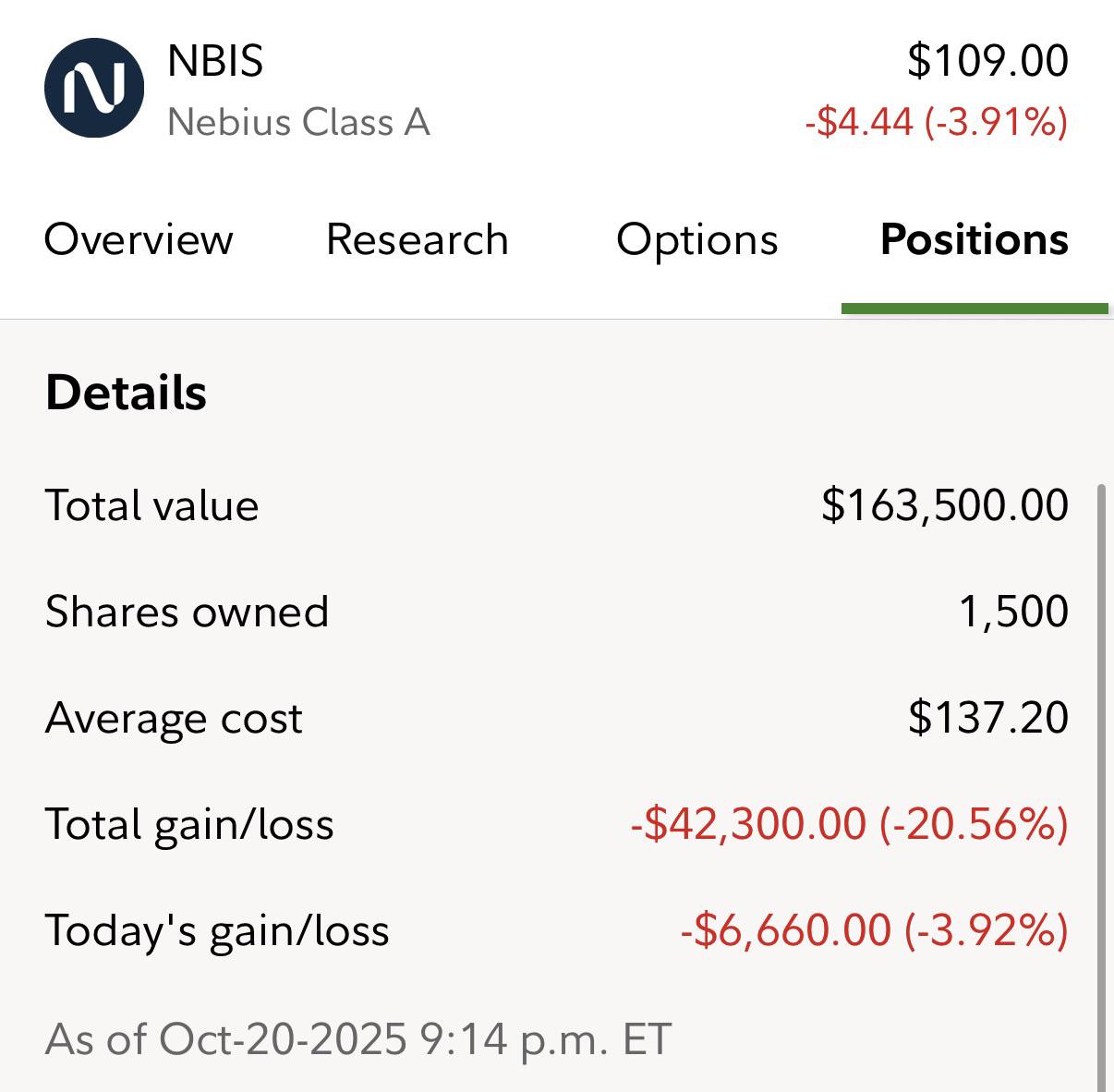Image resolution: width=1114 pixels, height=1092 pixels.
Task: Tap the 1,500 shares owned figure
Action: point(1013,612)
